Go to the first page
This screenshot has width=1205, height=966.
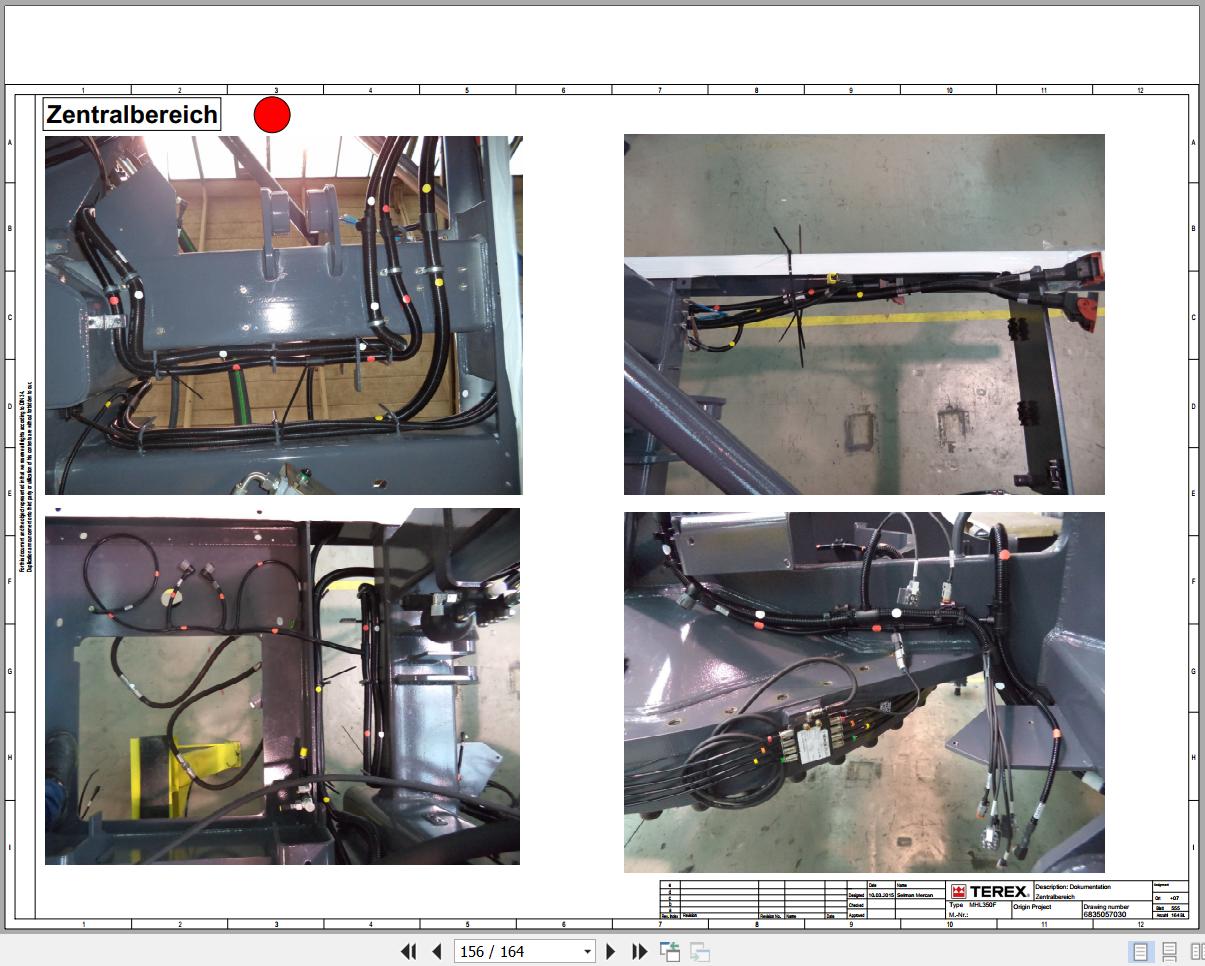click(x=408, y=951)
